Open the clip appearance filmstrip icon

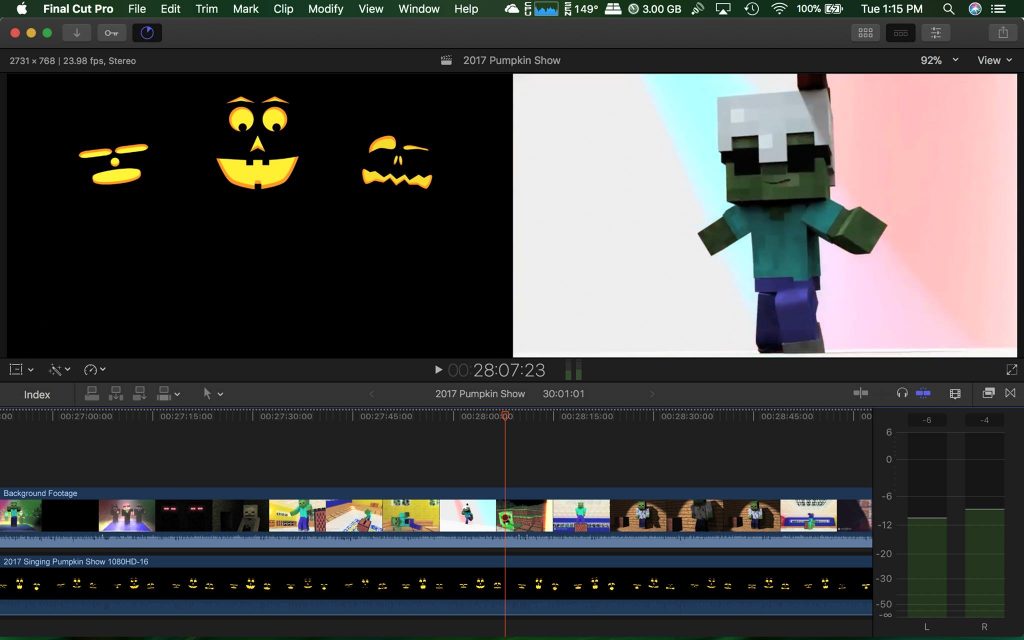point(955,394)
